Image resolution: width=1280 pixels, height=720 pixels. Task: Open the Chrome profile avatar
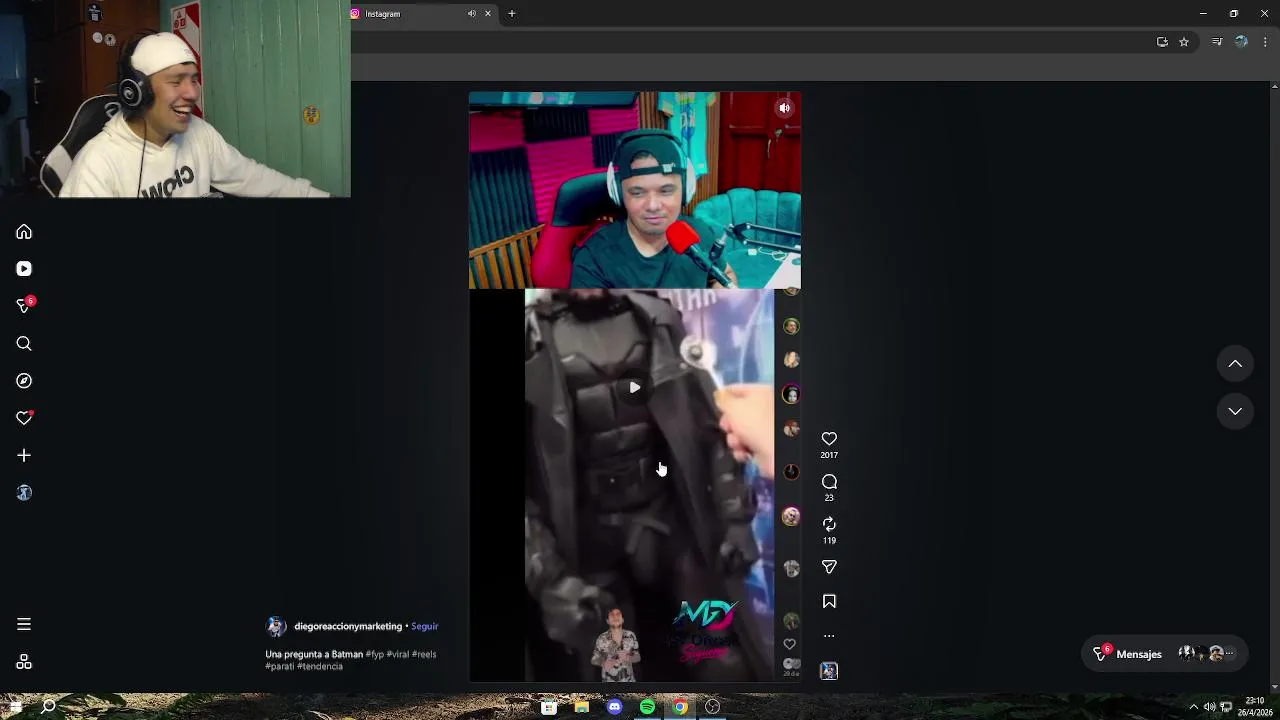coord(1241,42)
